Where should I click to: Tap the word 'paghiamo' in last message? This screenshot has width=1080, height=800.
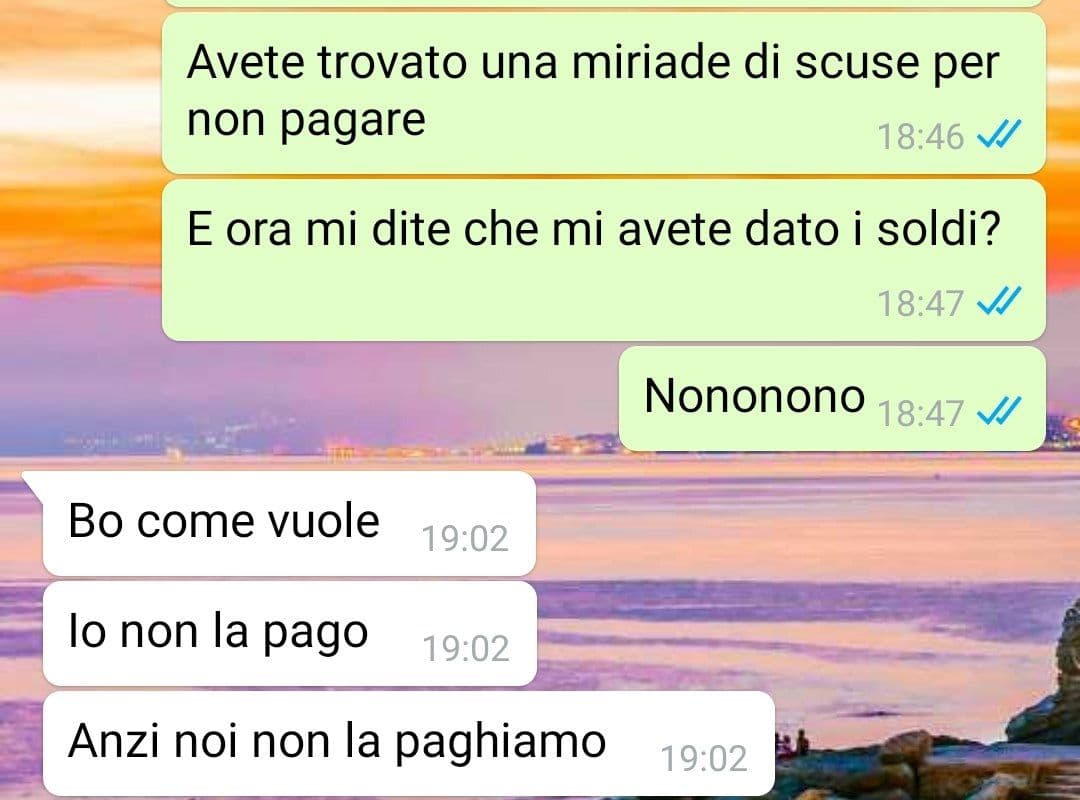tap(500, 744)
